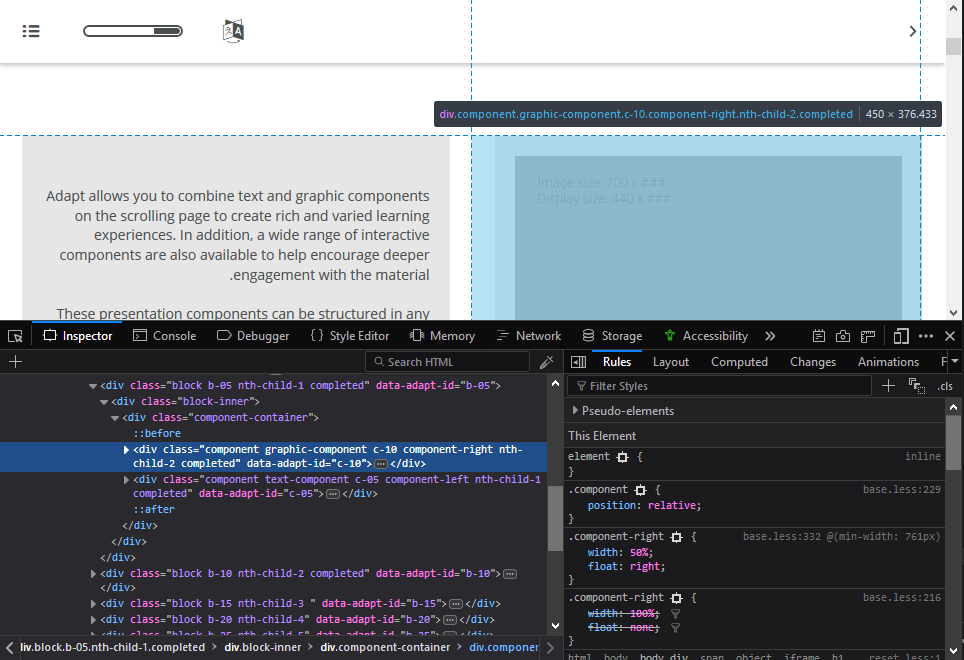Collapse the block b-05 div node
Image resolution: width=964 pixels, height=660 pixels.
point(93,386)
